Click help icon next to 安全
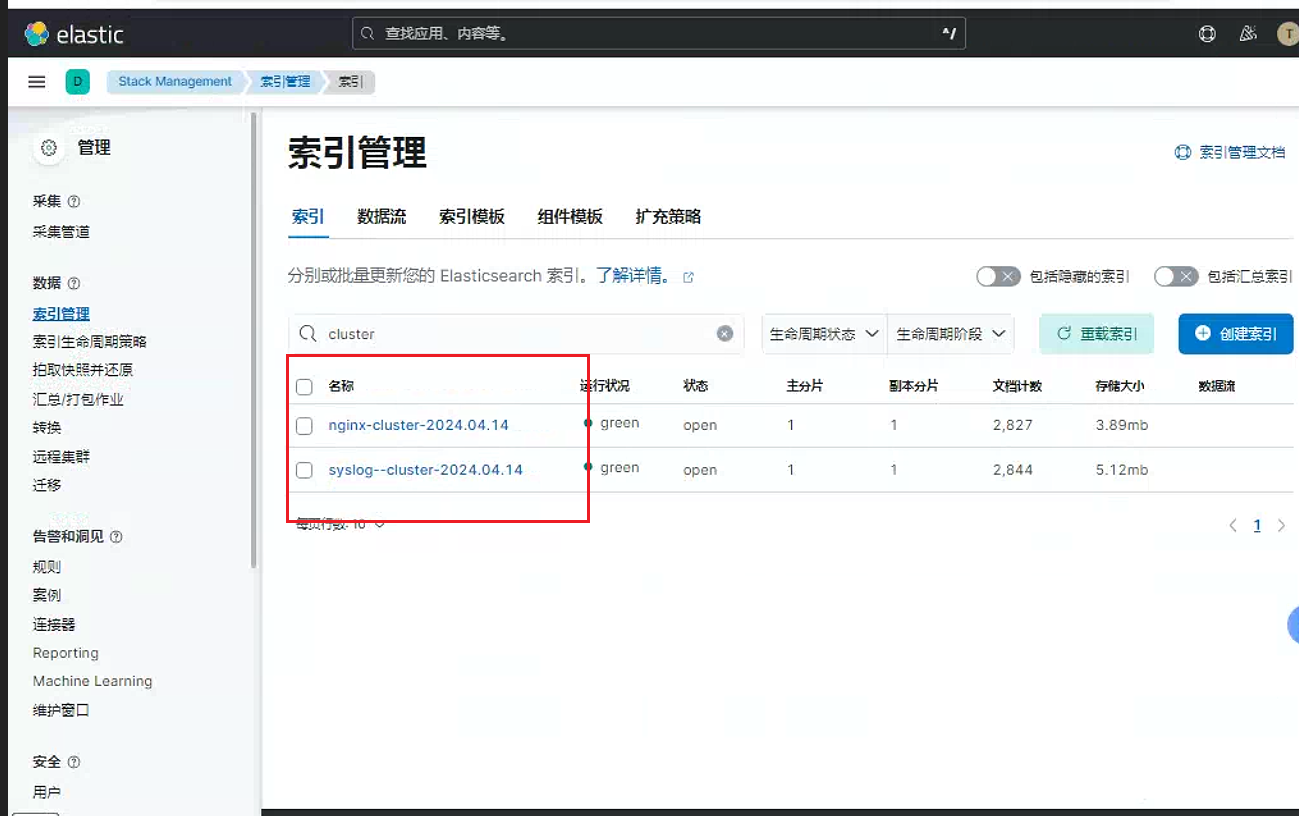 74,762
